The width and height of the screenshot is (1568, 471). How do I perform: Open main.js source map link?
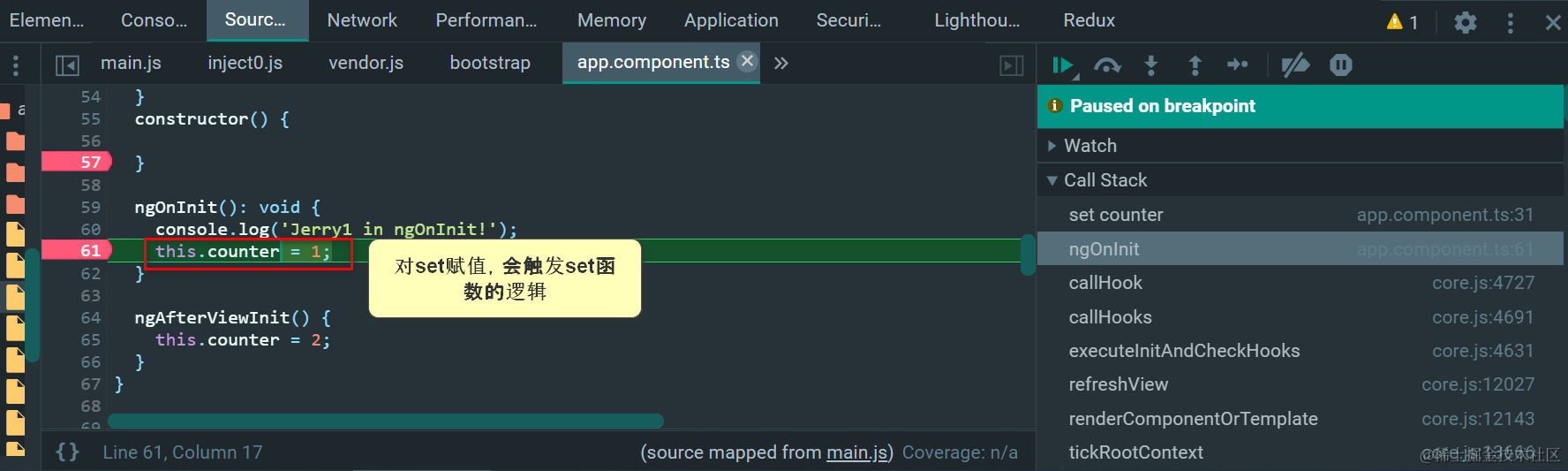click(859, 452)
